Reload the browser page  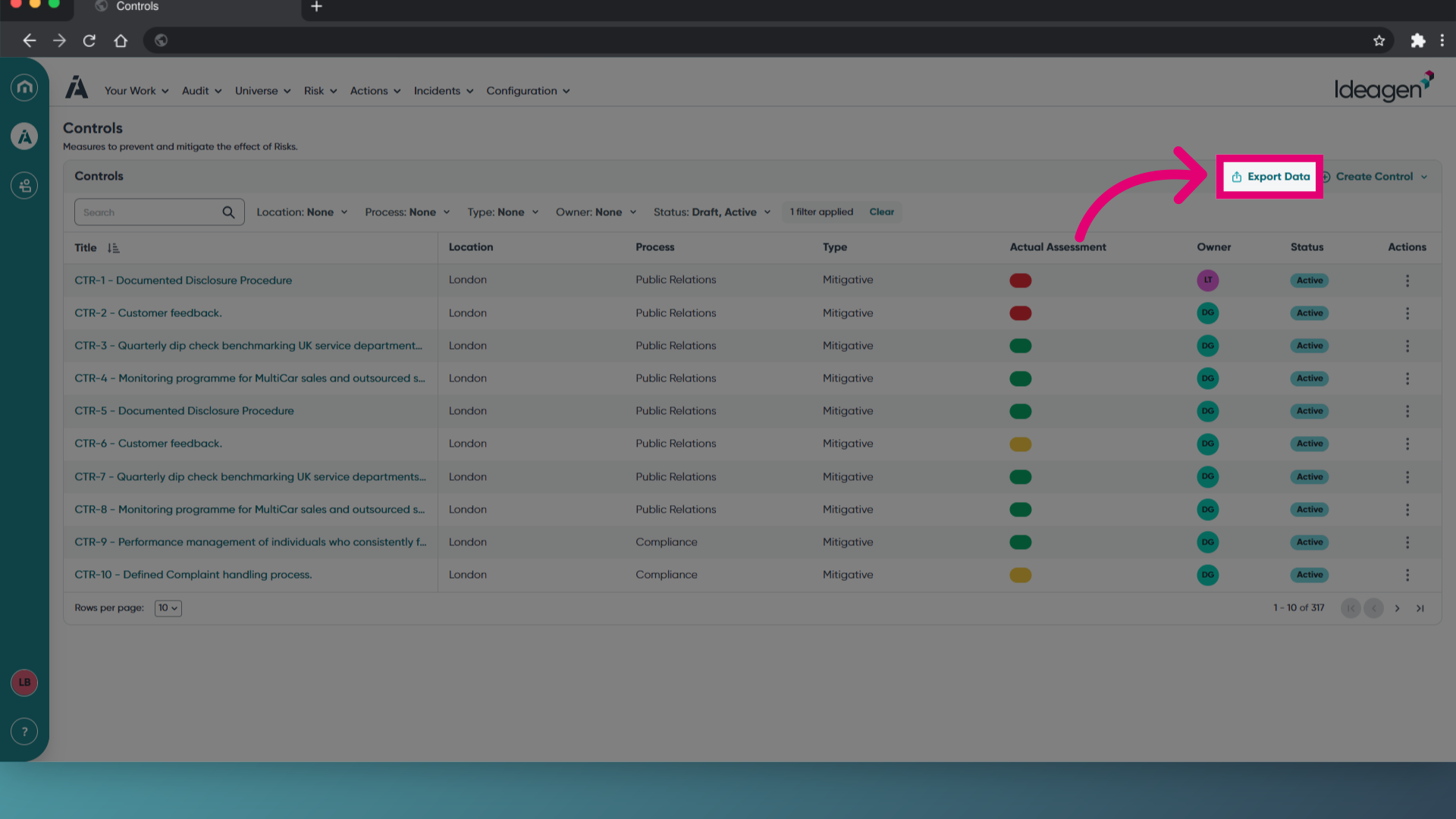click(x=89, y=41)
